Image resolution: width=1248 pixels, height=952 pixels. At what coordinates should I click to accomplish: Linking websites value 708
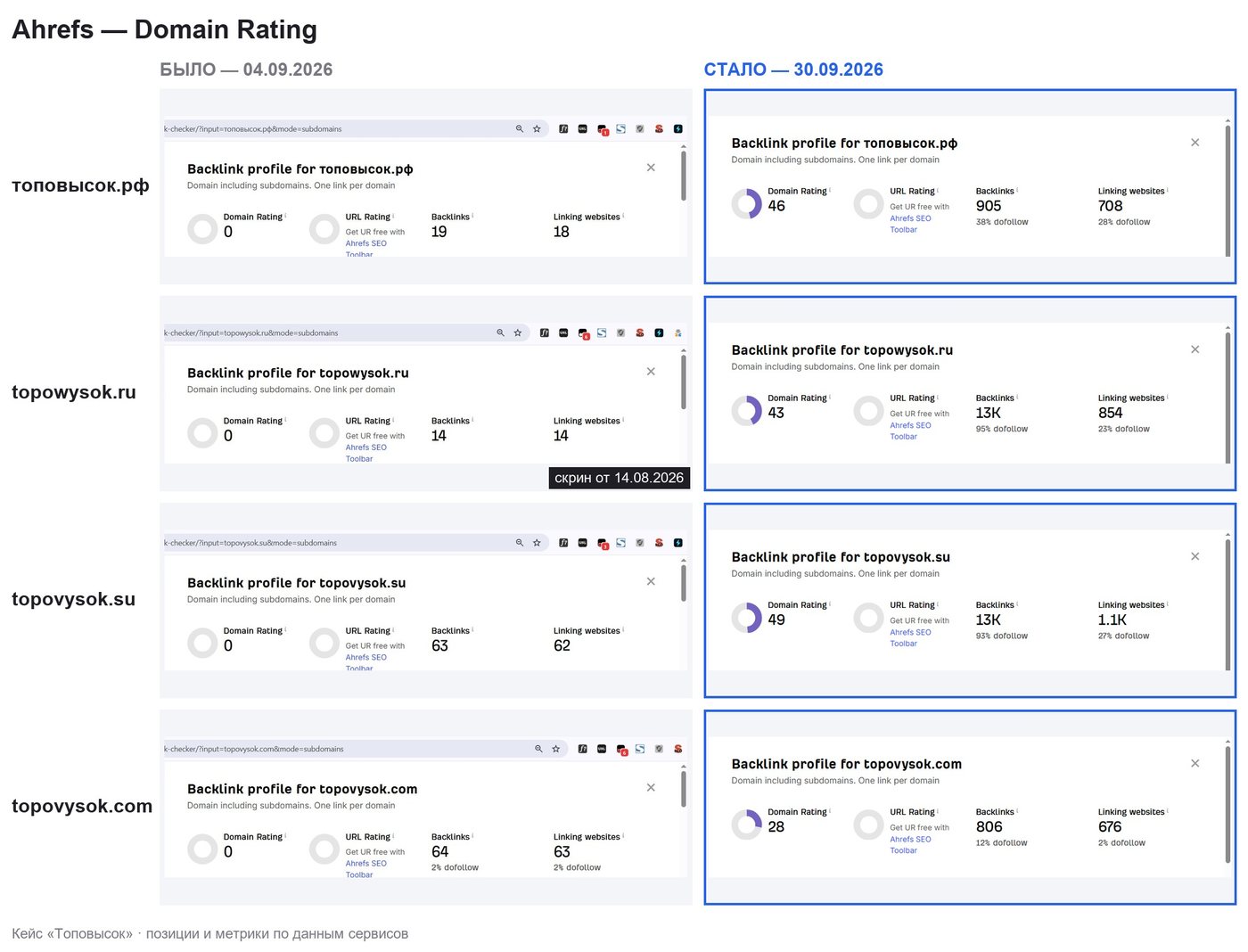coord(1111,206)
